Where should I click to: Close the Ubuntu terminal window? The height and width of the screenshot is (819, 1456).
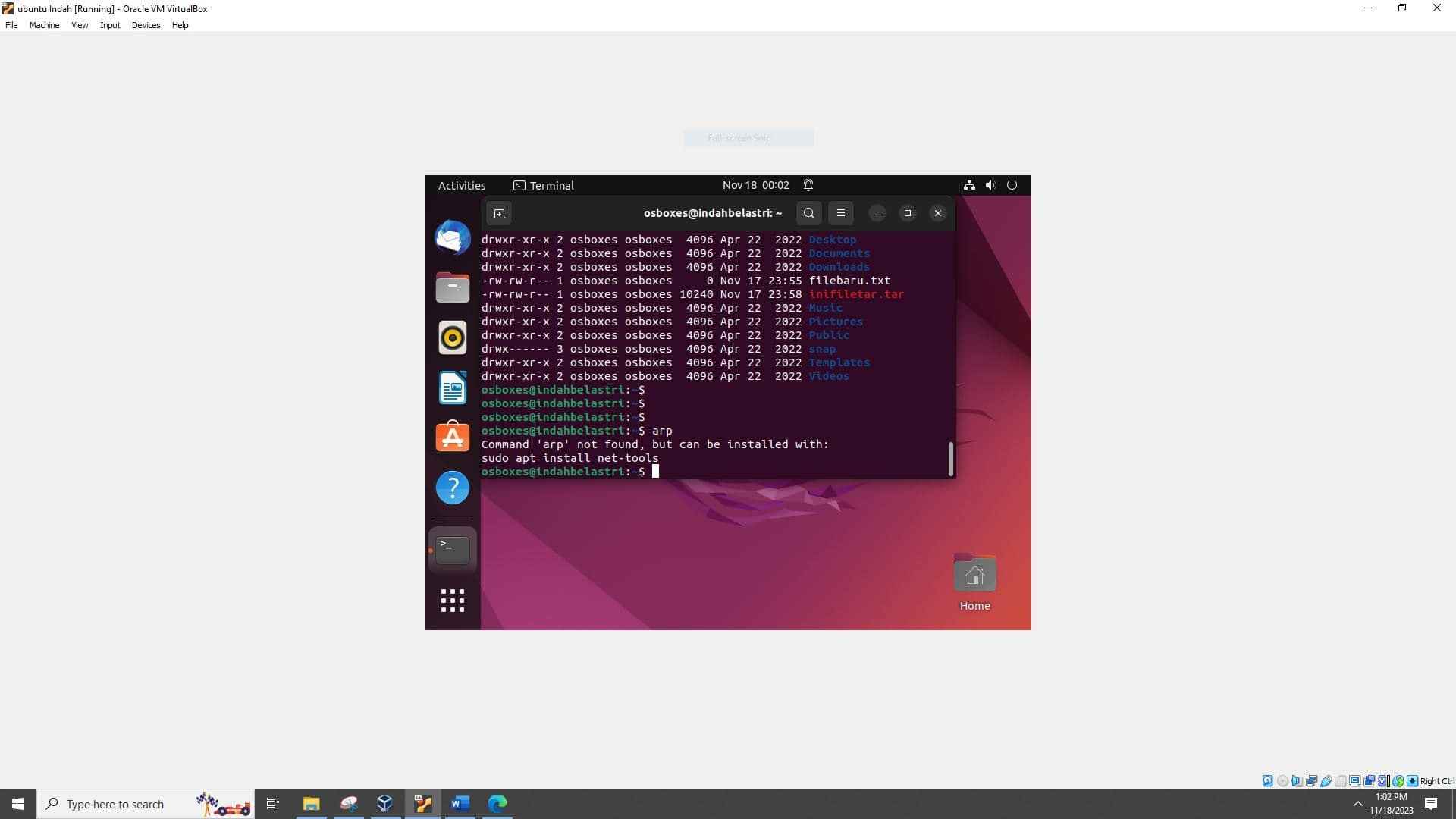938,213
